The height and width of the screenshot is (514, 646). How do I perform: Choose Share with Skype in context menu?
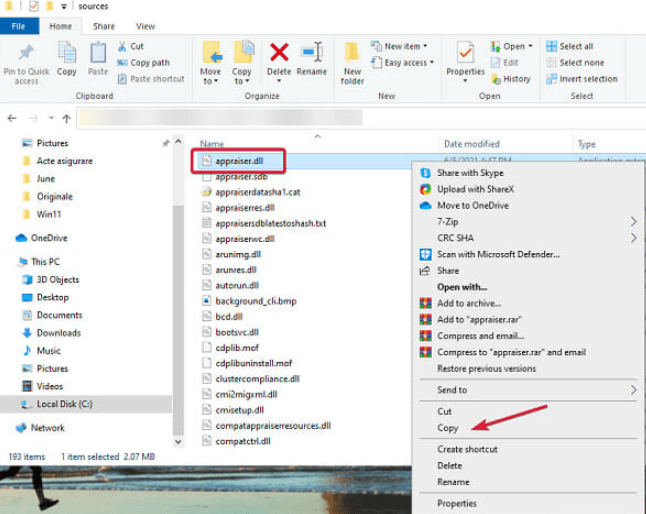point(470,173)
